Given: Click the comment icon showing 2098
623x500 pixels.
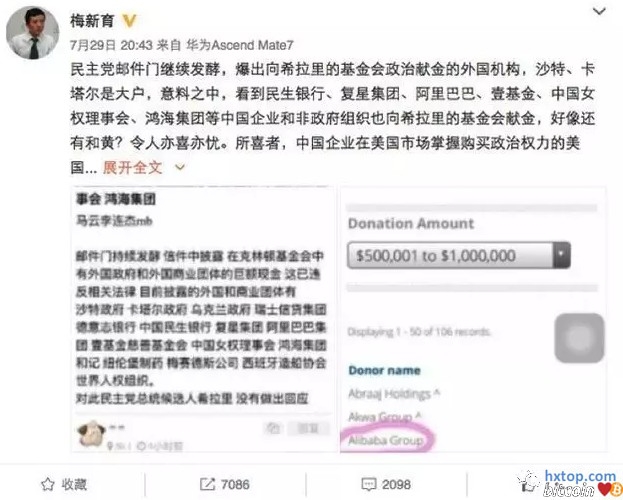Looking at the screenshot, I should pos(369,484).
